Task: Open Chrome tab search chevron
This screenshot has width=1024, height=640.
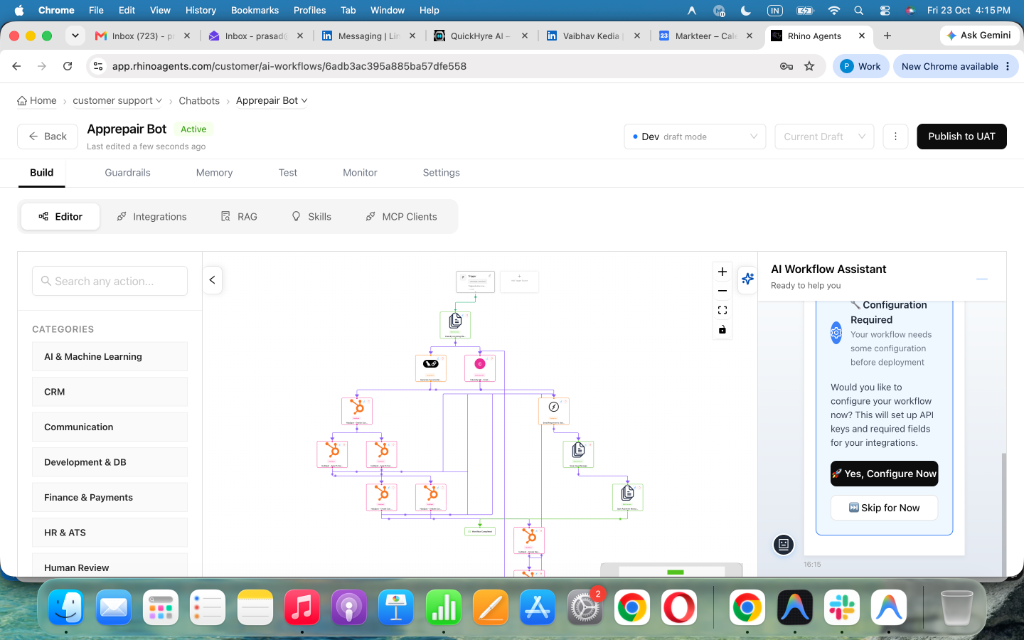Action: coord(75,36)
